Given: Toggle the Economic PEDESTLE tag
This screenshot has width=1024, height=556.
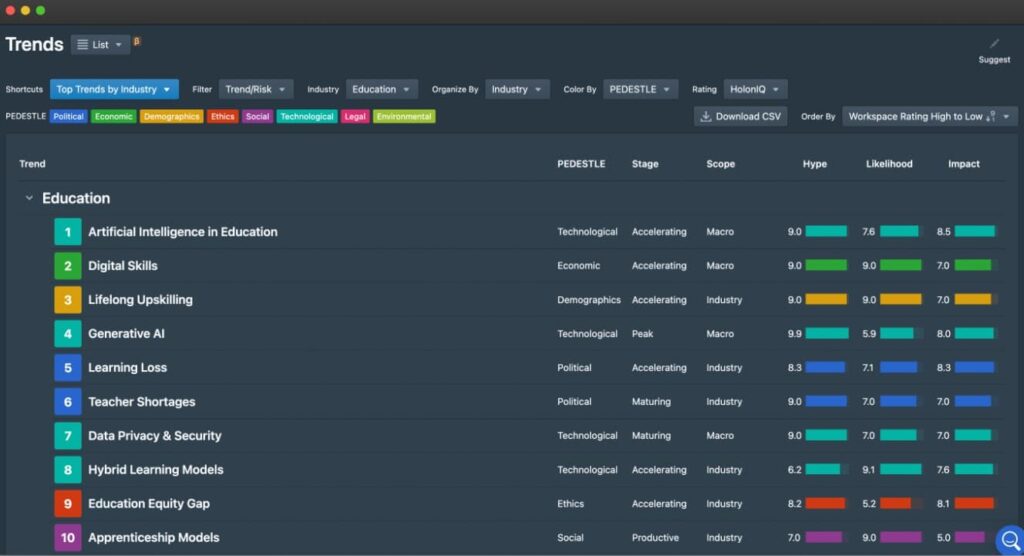Looking at the screenshot, I should coord(114,117).
